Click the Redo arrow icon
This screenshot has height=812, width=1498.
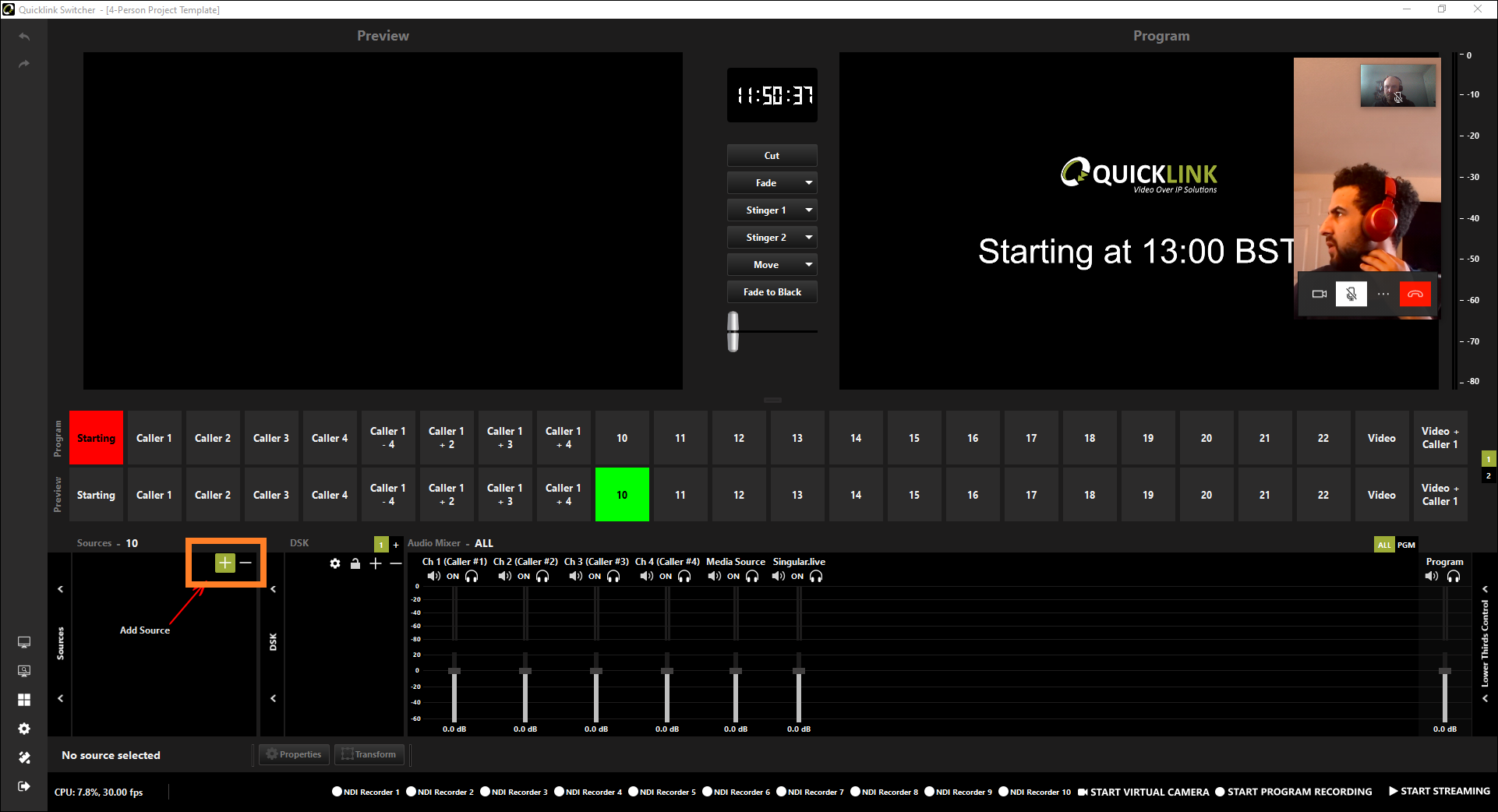point(24,64)
